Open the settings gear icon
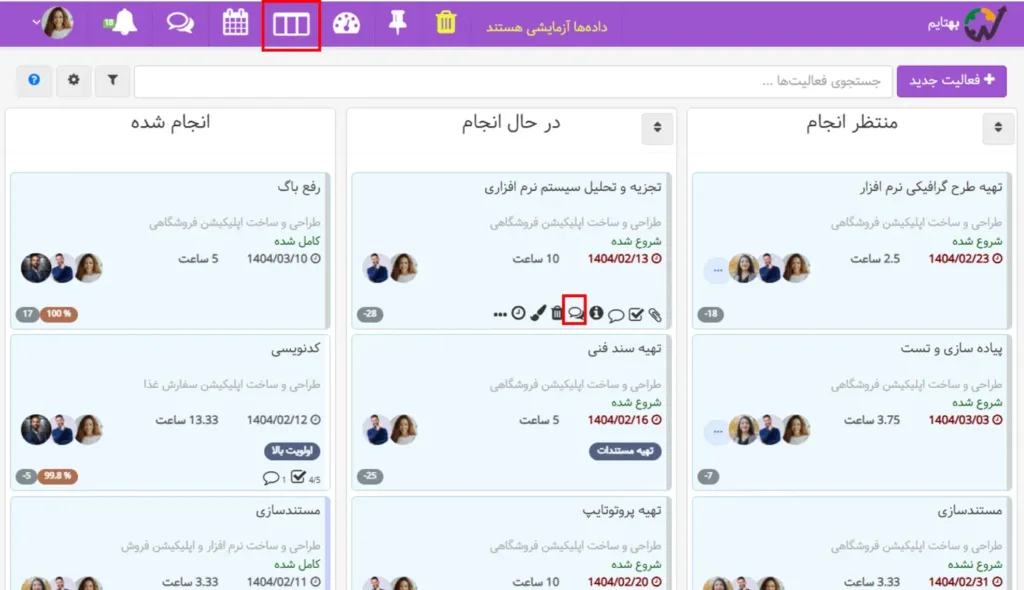 pyautogui.click(x=73, y=81)
